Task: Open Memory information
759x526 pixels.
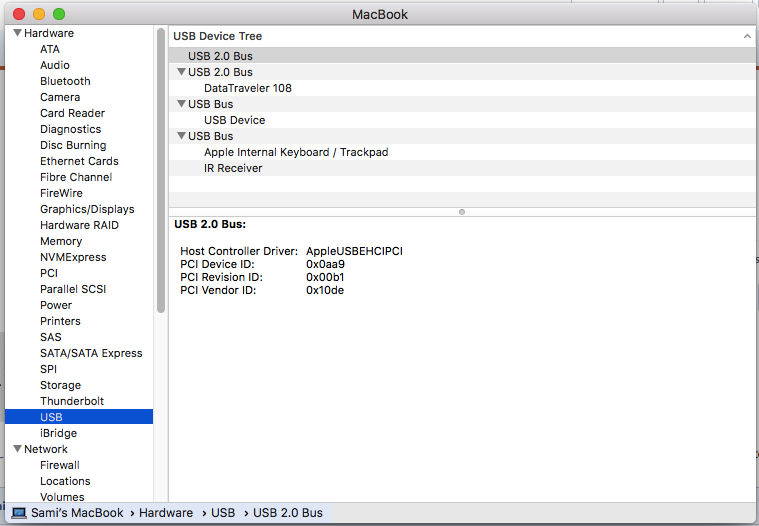Action: 61,241
